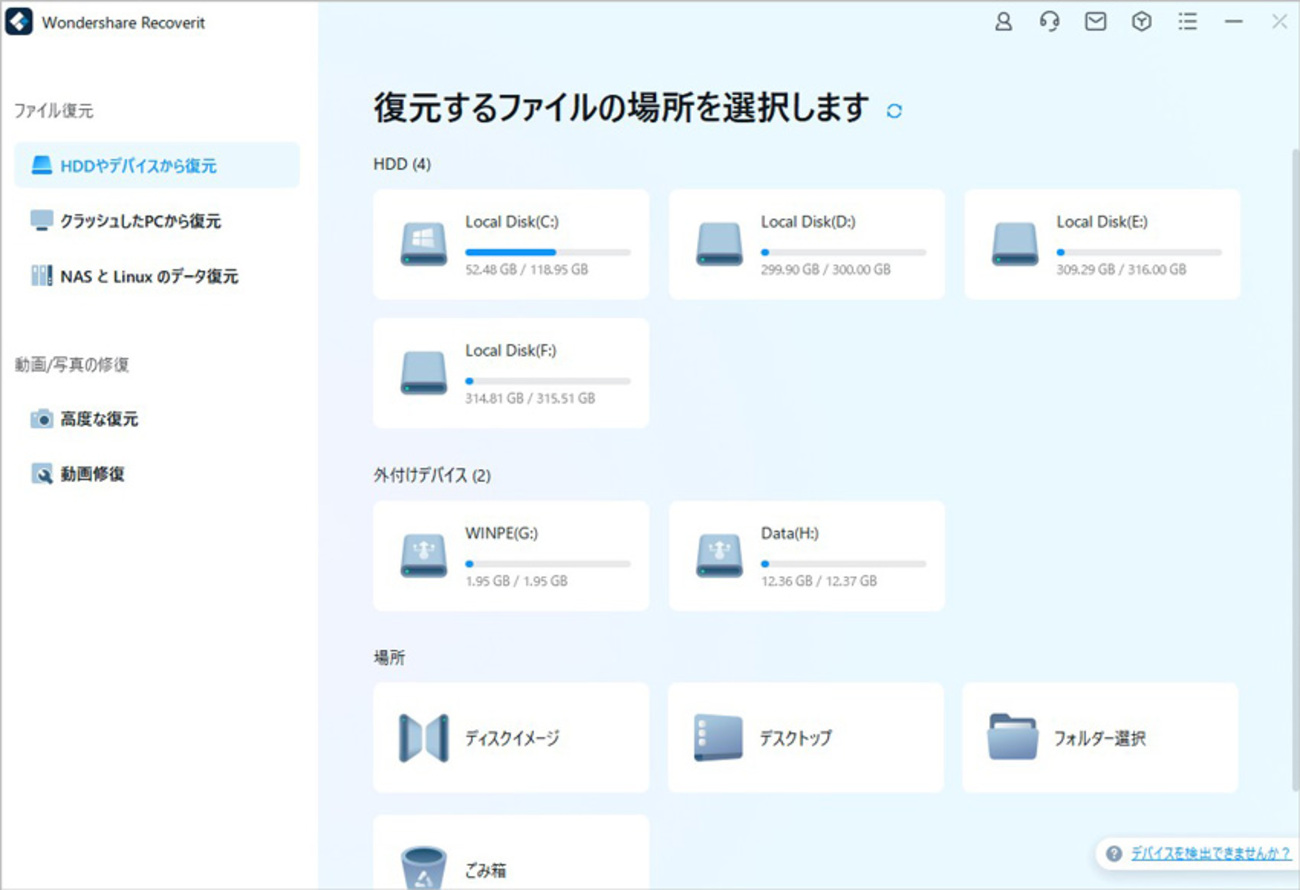Screen dimensions: 1300x890
Task: Select the Local Disk(D:) label
Action: pos(808,222)
